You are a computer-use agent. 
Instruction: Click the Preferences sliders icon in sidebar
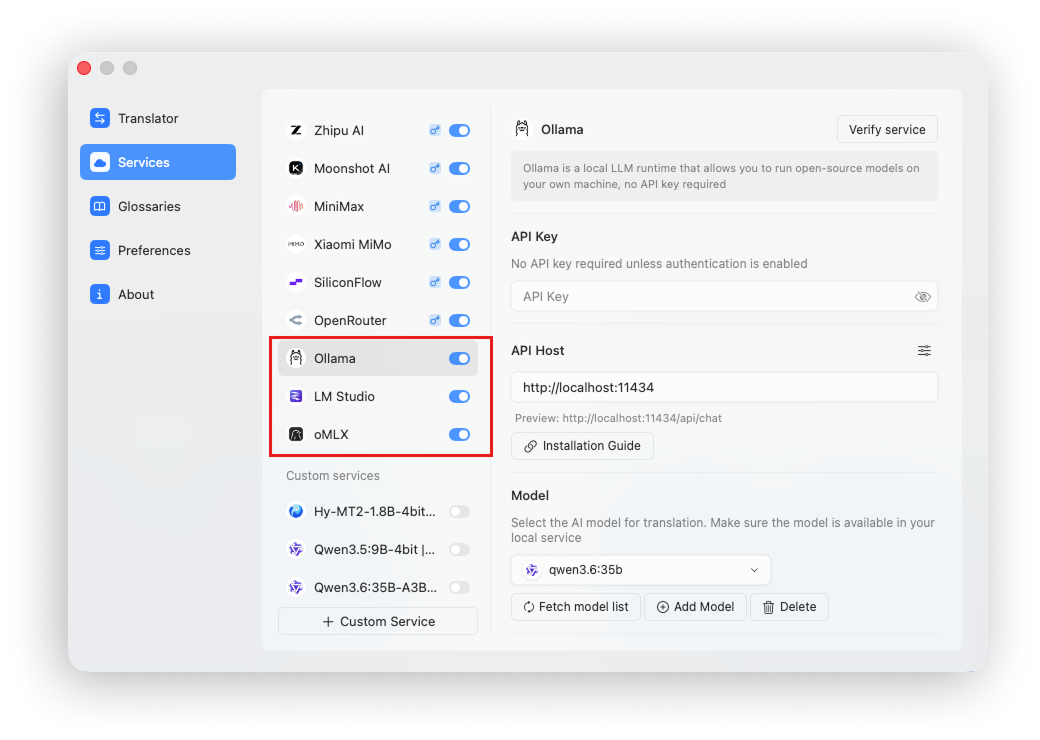[99, 251]
